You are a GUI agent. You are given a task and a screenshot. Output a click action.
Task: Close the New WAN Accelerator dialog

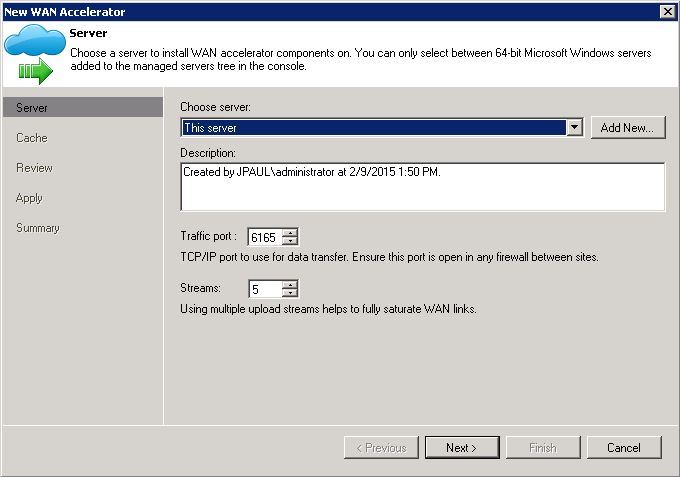(667, 12)
